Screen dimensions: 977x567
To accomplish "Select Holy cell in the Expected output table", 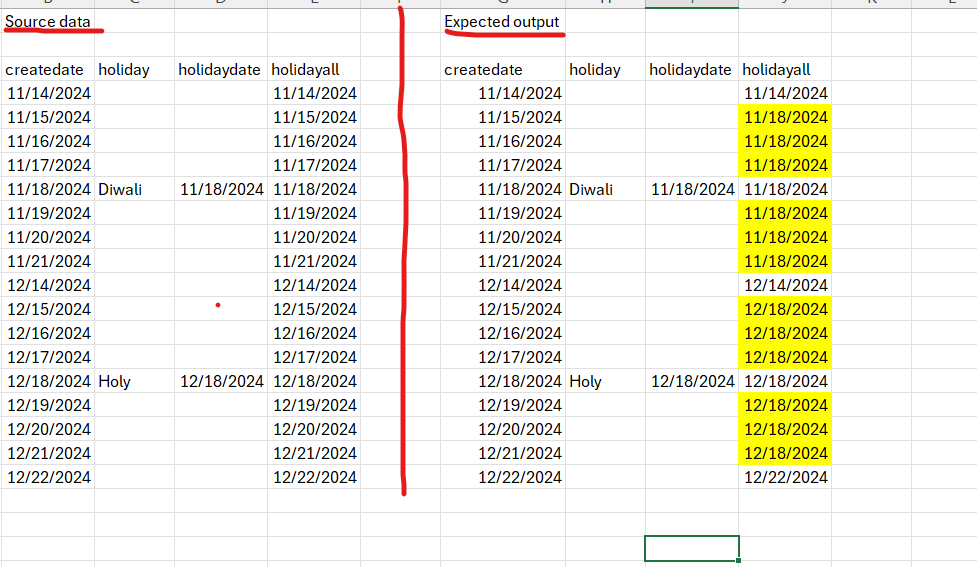I will 605,381.
